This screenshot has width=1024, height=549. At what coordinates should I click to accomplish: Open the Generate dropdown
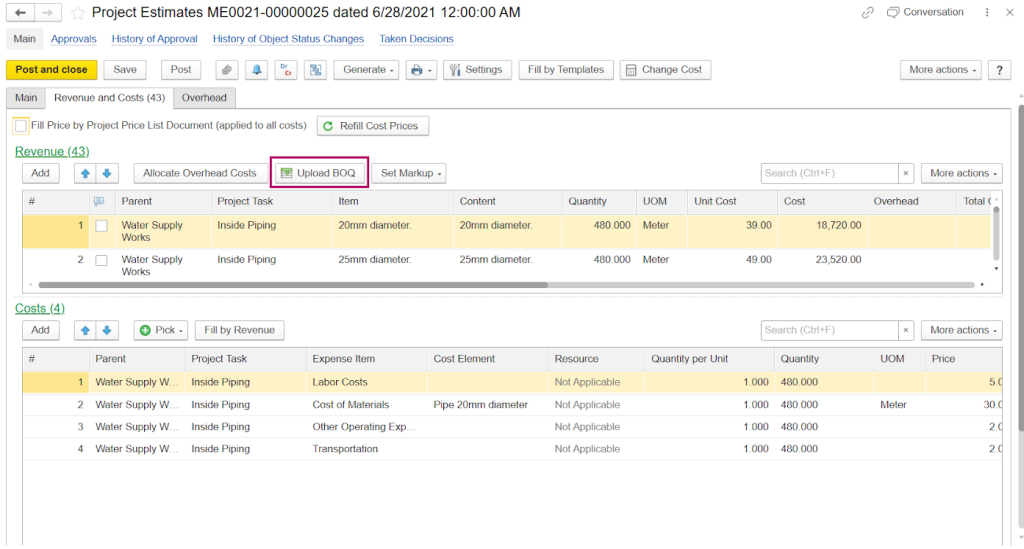pyautogui.click(x=366, y=70)
